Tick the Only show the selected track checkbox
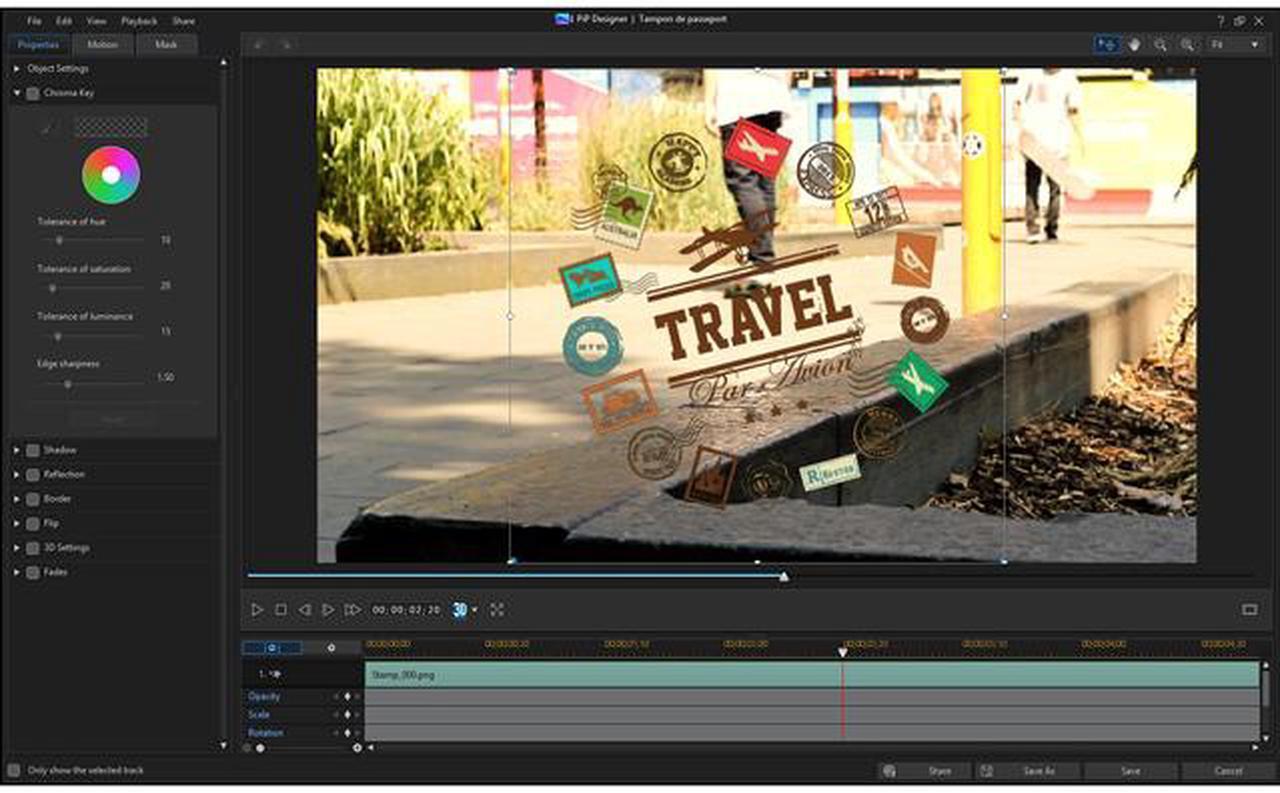 (14, 771)
